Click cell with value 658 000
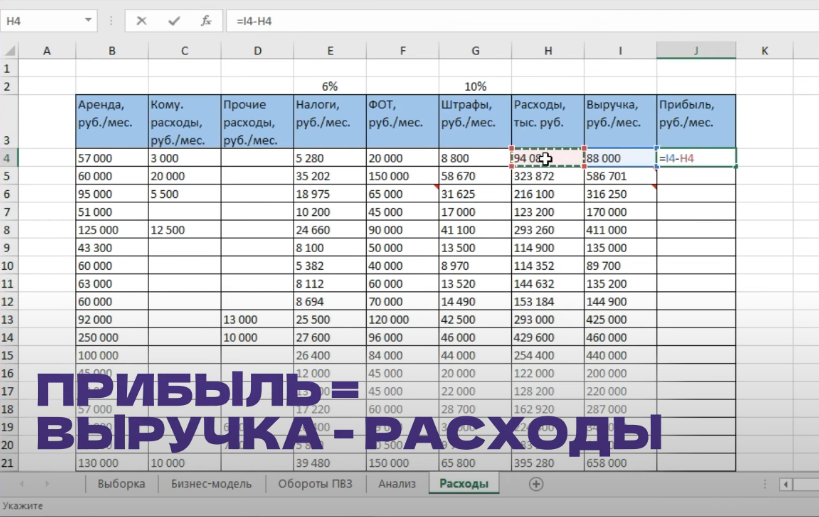The height and width of the screenshot is (517, 819). 621,463
